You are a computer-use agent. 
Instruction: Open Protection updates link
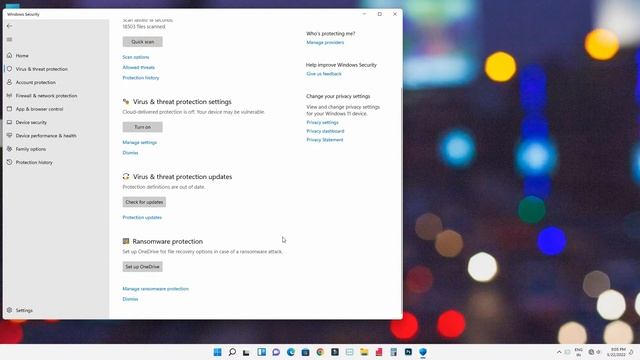point(142,218)
